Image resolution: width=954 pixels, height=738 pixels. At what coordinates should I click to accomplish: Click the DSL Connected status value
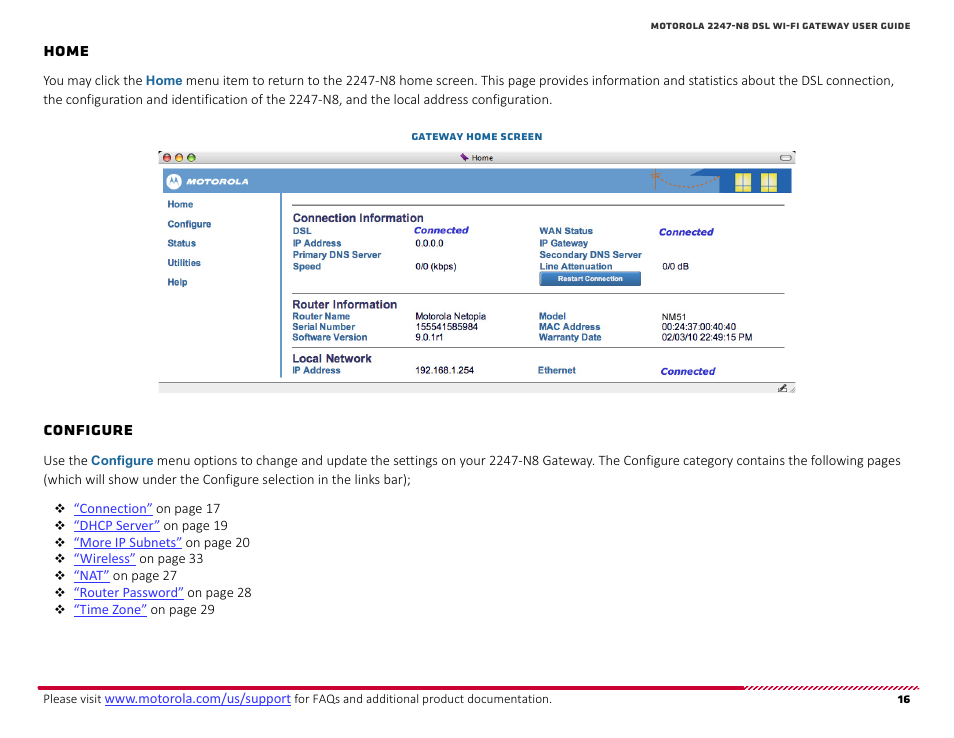point(441,230)
